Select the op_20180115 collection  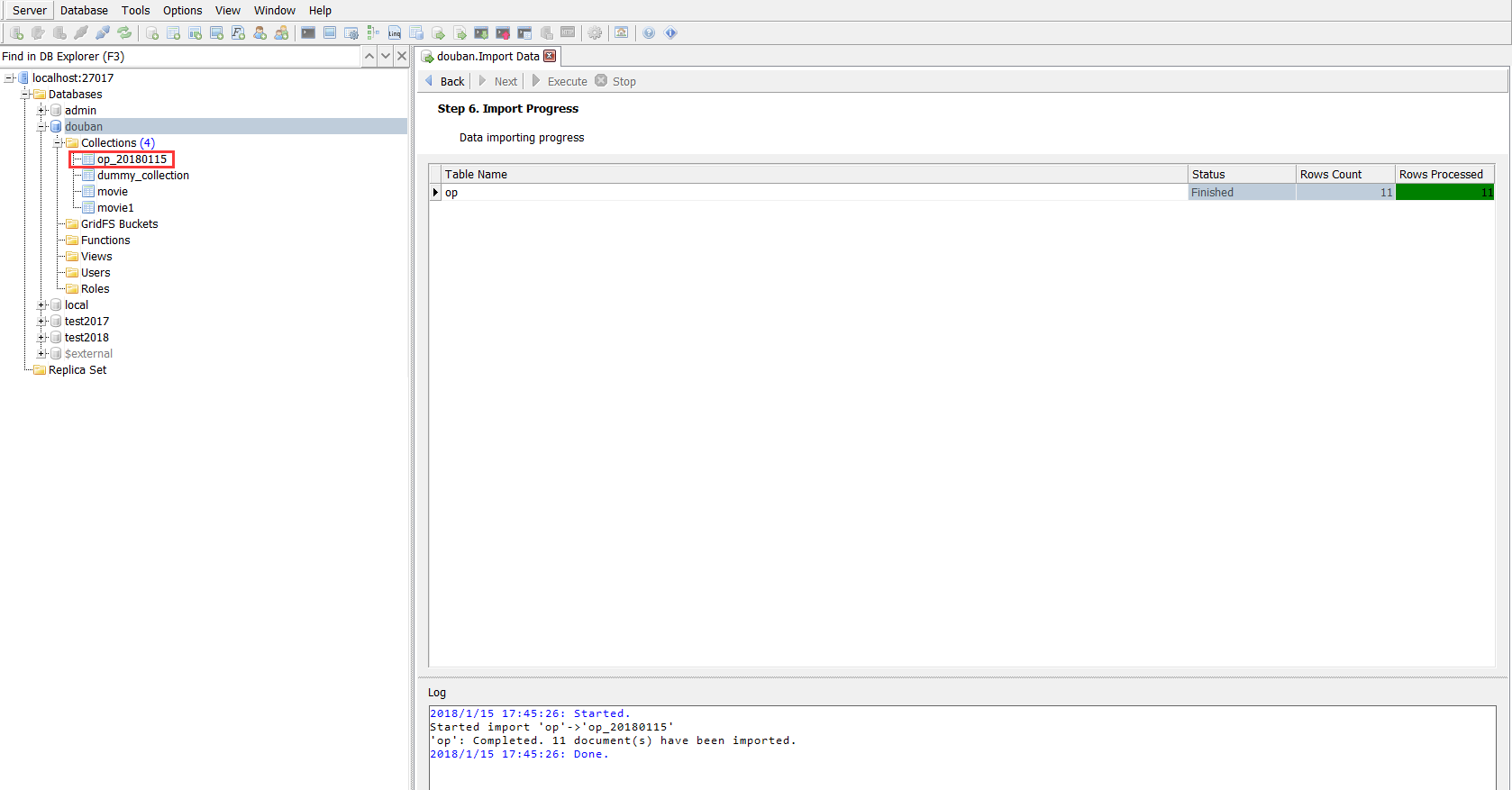coord(132,159)
